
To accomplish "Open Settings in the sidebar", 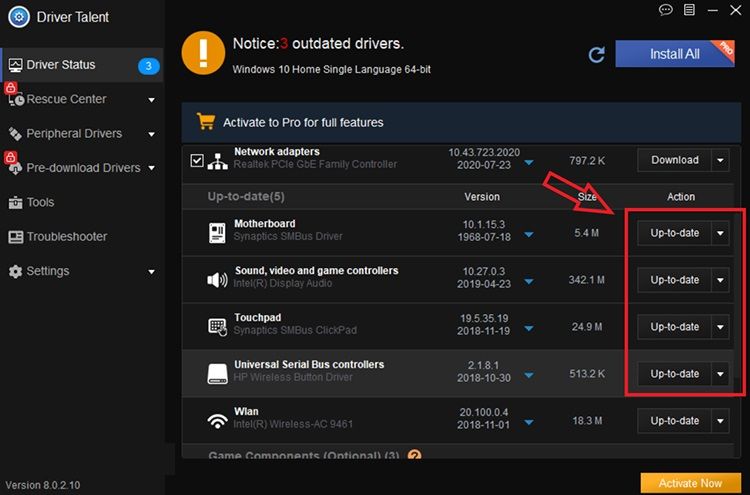I will point(82,271).
